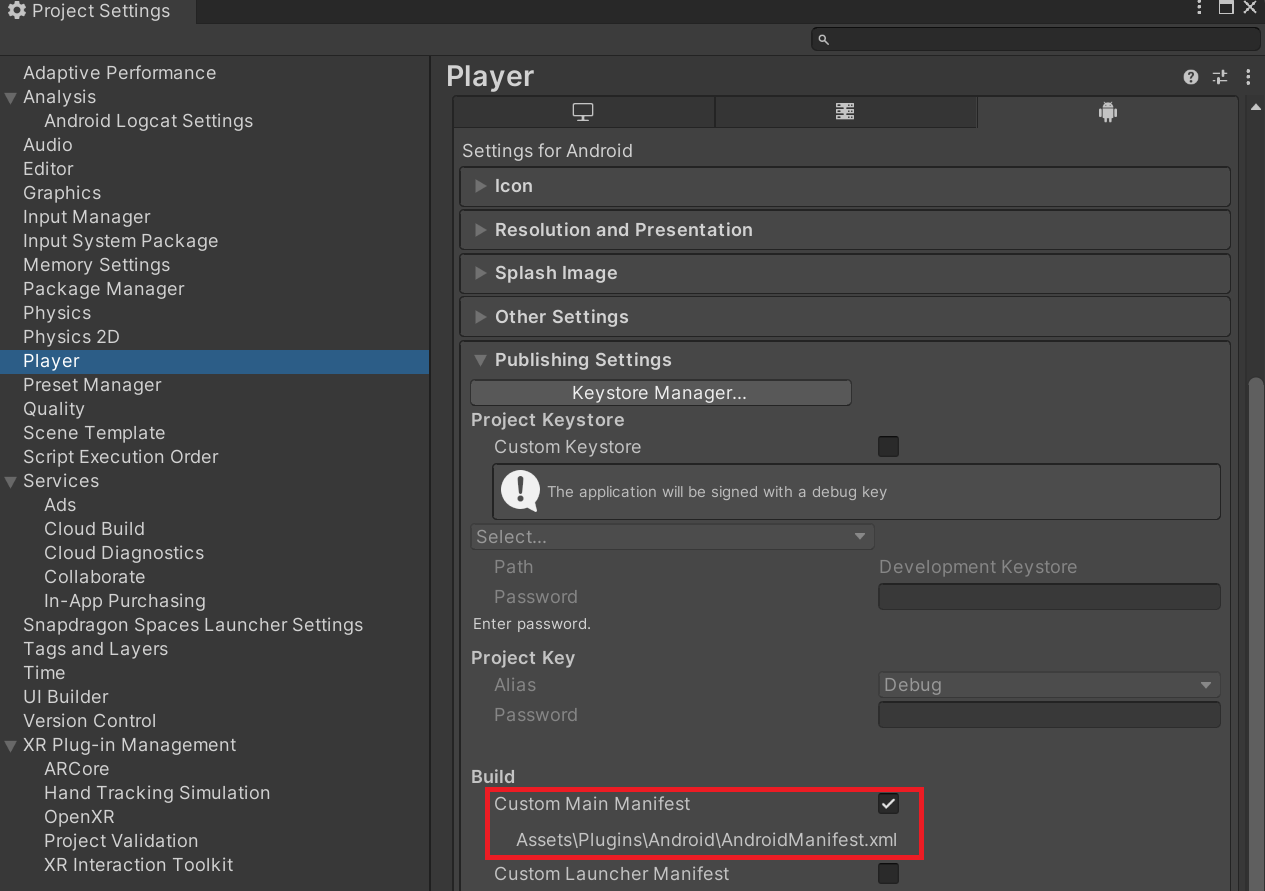Open the Project Settings window options menu
Screen dimensions: 1265x891
pos(1199,8)
